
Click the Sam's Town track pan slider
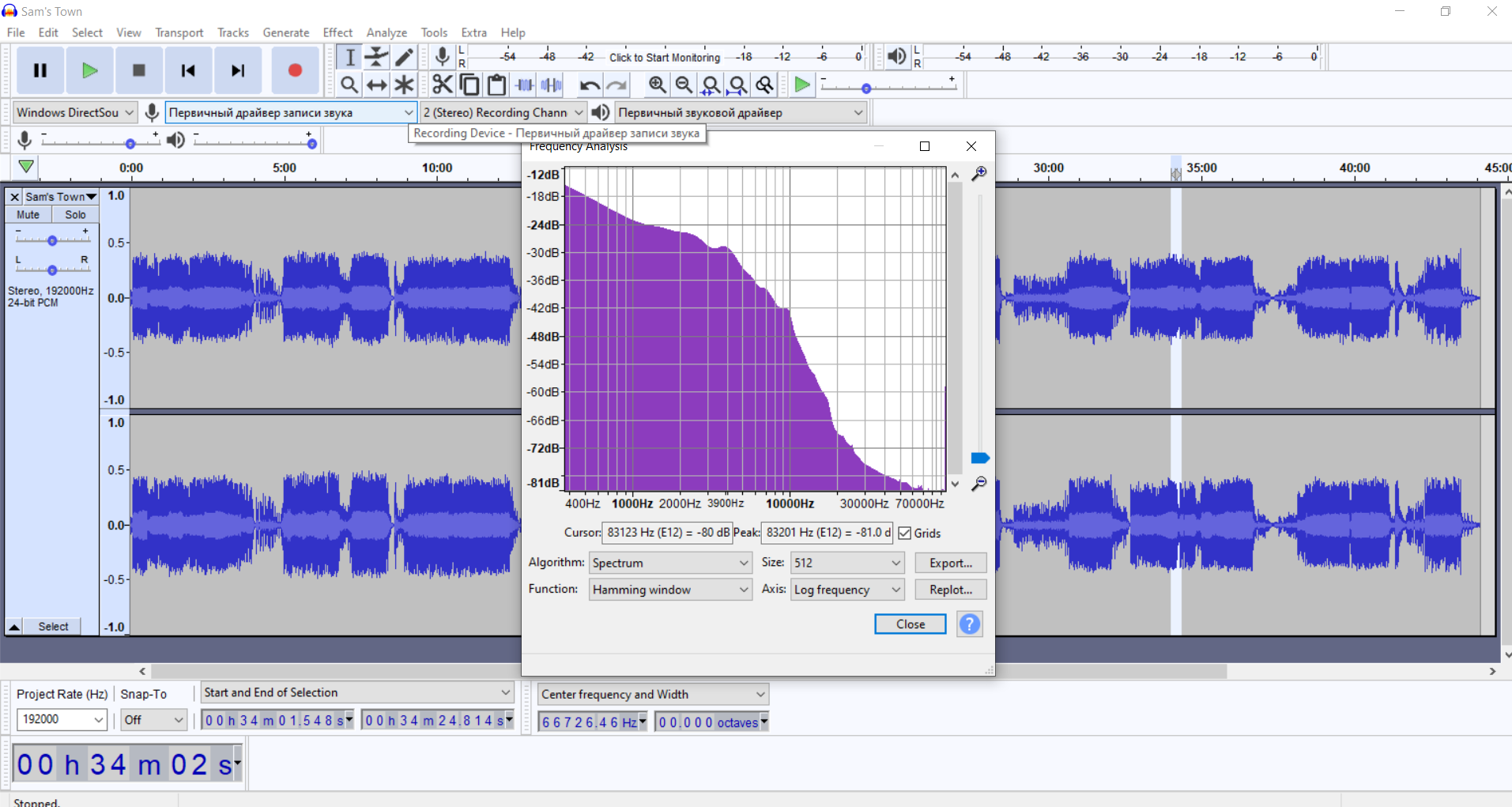(x=52, y=270)
